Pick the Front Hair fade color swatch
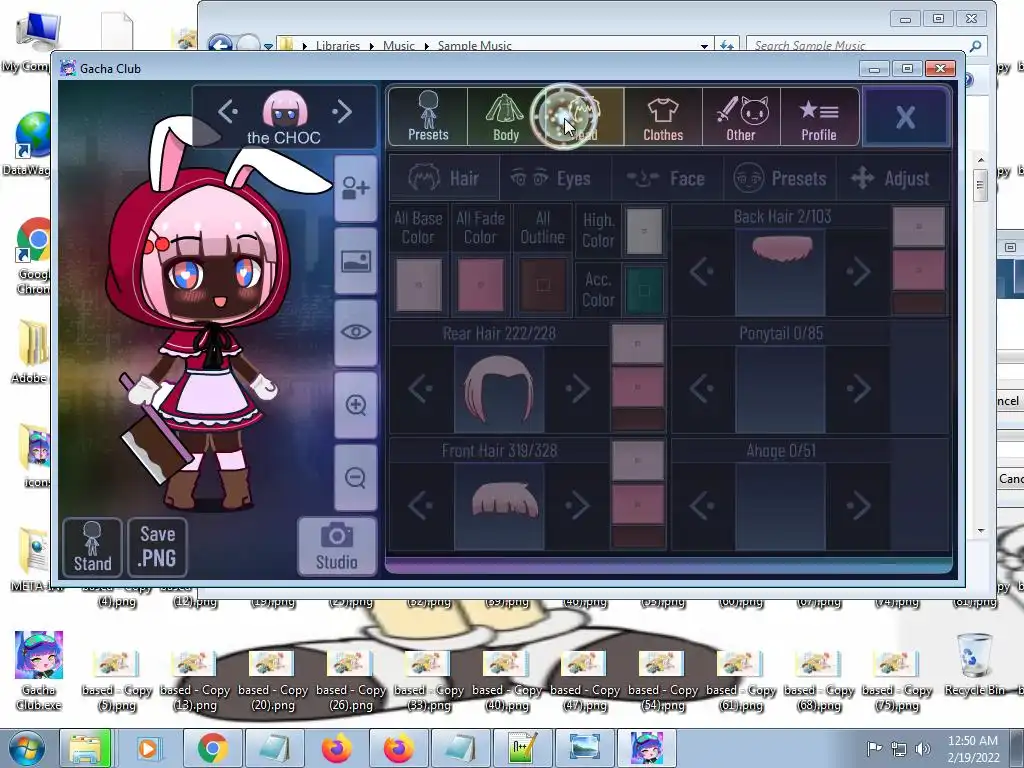Screen dimensions: 1024x768 (638, 504)
